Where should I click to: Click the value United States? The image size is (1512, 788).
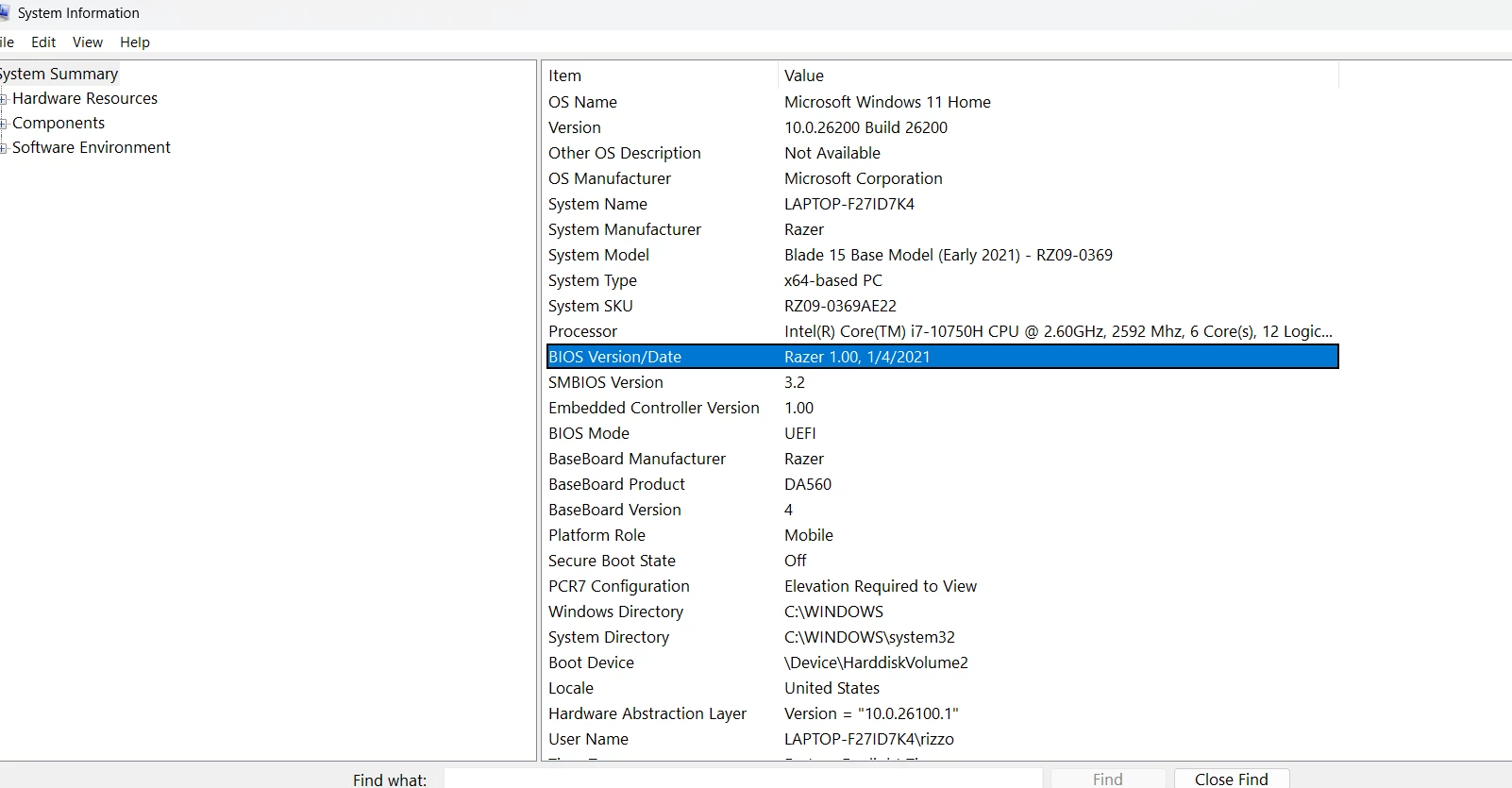[x=832, y=688]
